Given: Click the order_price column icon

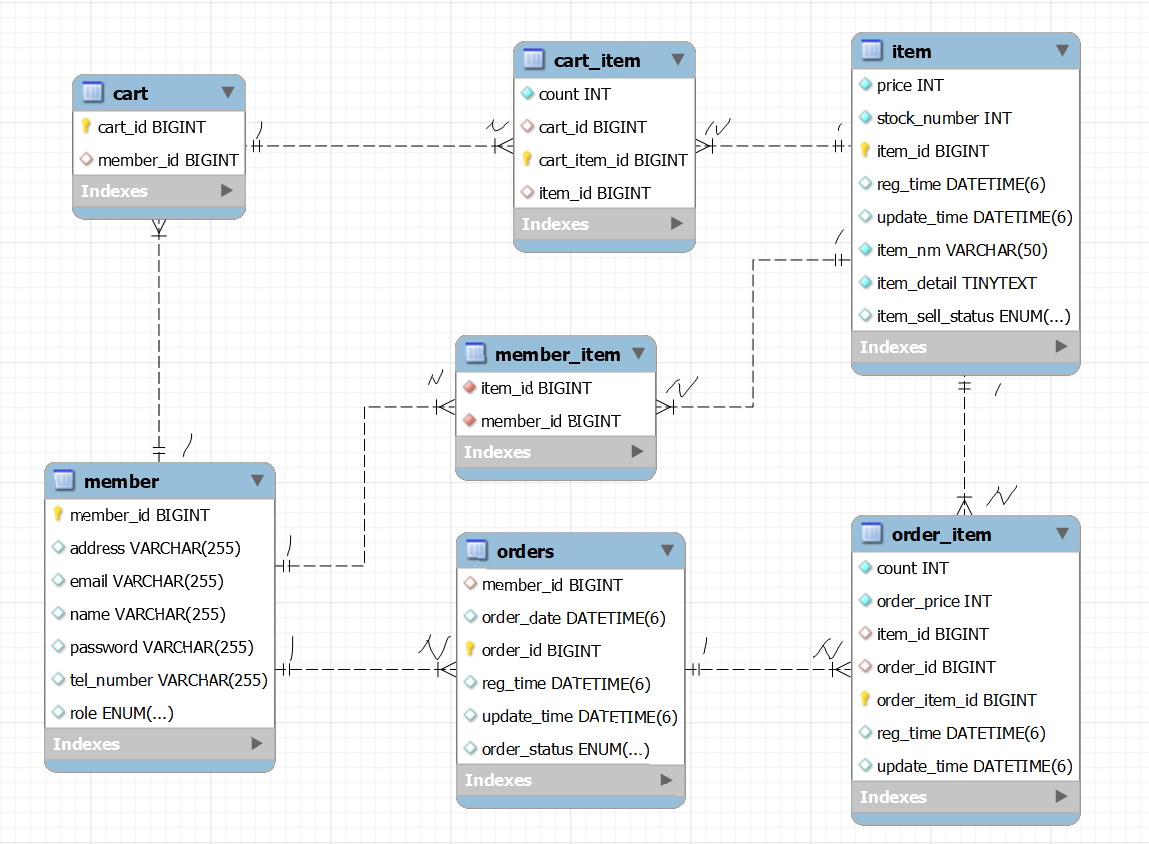Looking at the screenshot, I should 865,600.
